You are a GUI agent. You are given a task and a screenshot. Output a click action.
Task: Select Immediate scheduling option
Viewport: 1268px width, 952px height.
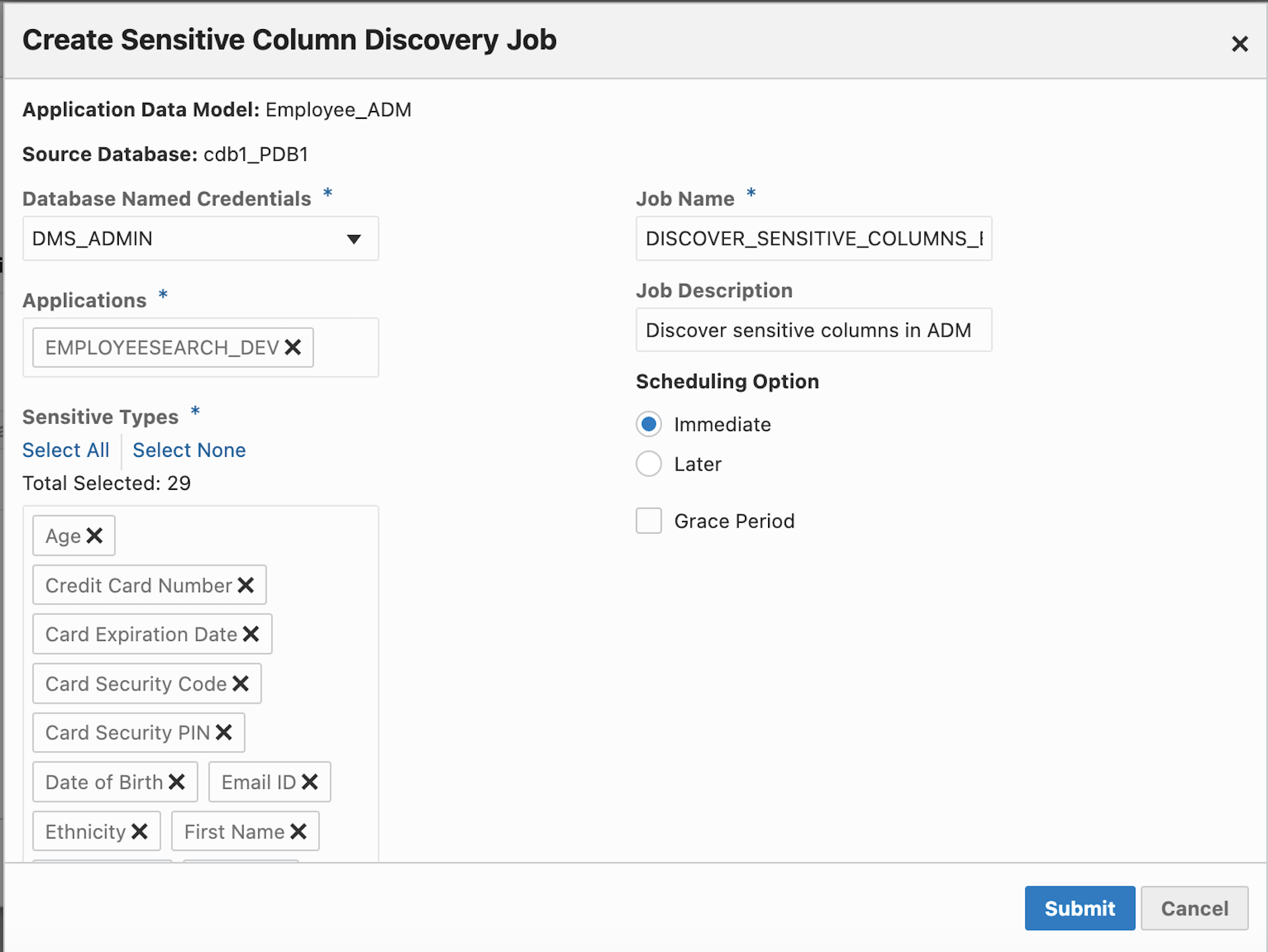[x=649, y=424]
